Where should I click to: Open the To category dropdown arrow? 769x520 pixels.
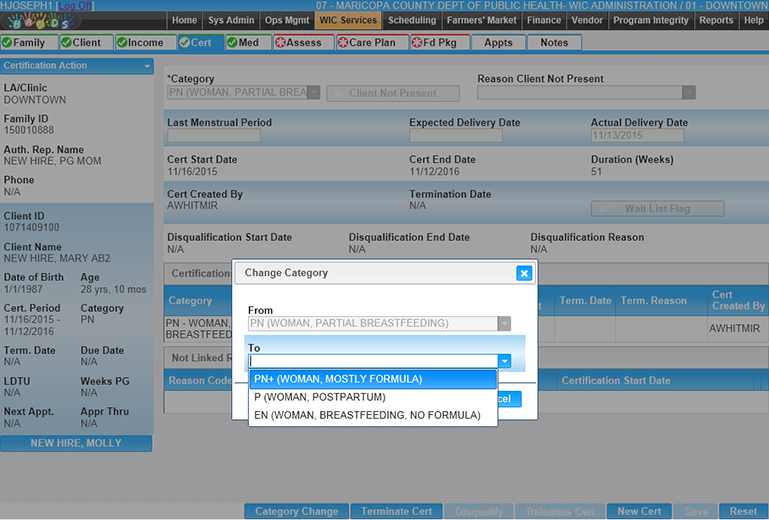click(x=505, y=361)
